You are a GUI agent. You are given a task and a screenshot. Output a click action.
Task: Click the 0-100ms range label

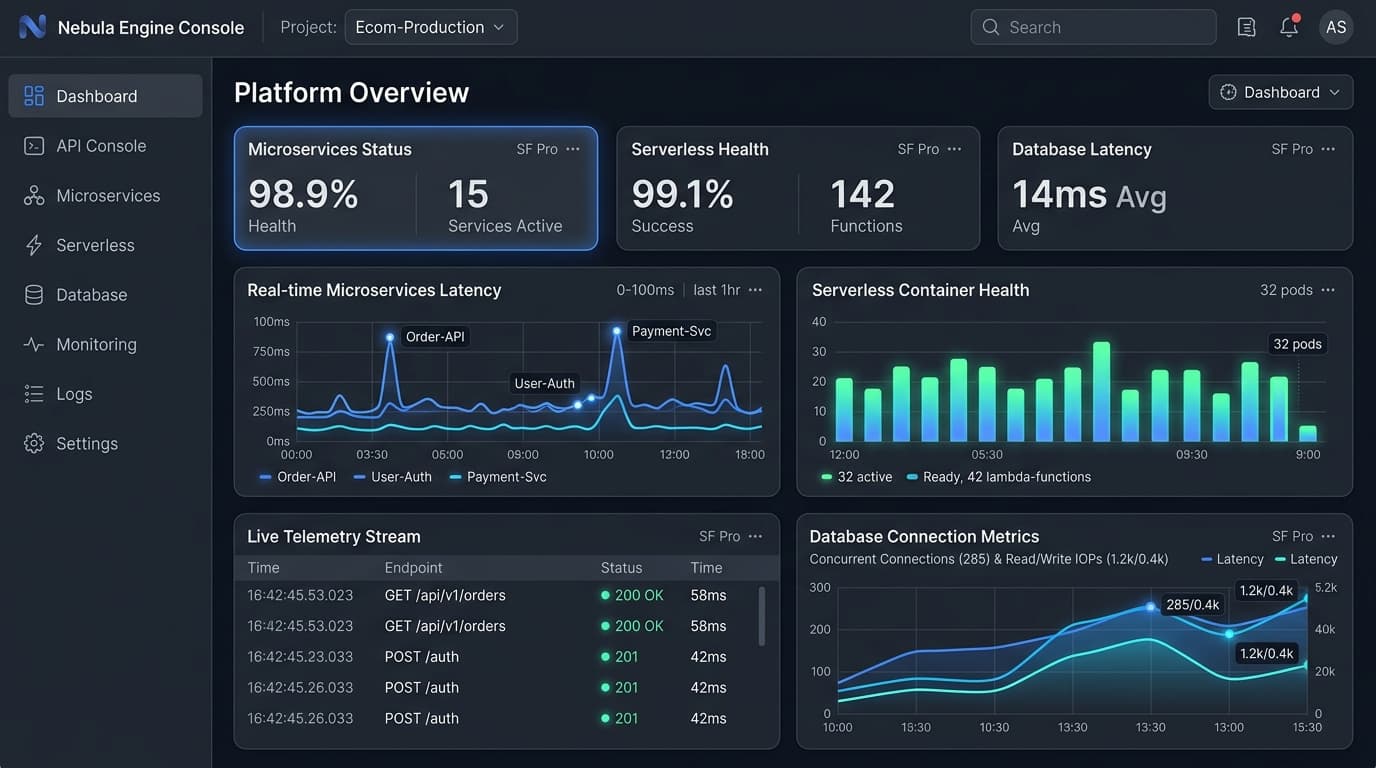coord(645,290)
